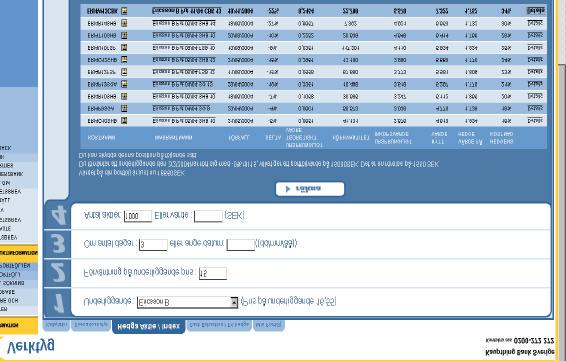Click the icon in the table row nearest the column headers
Image resolution: width=566 pixels, height=361 pixels.
pyautogui.click(x=124, y=120)
